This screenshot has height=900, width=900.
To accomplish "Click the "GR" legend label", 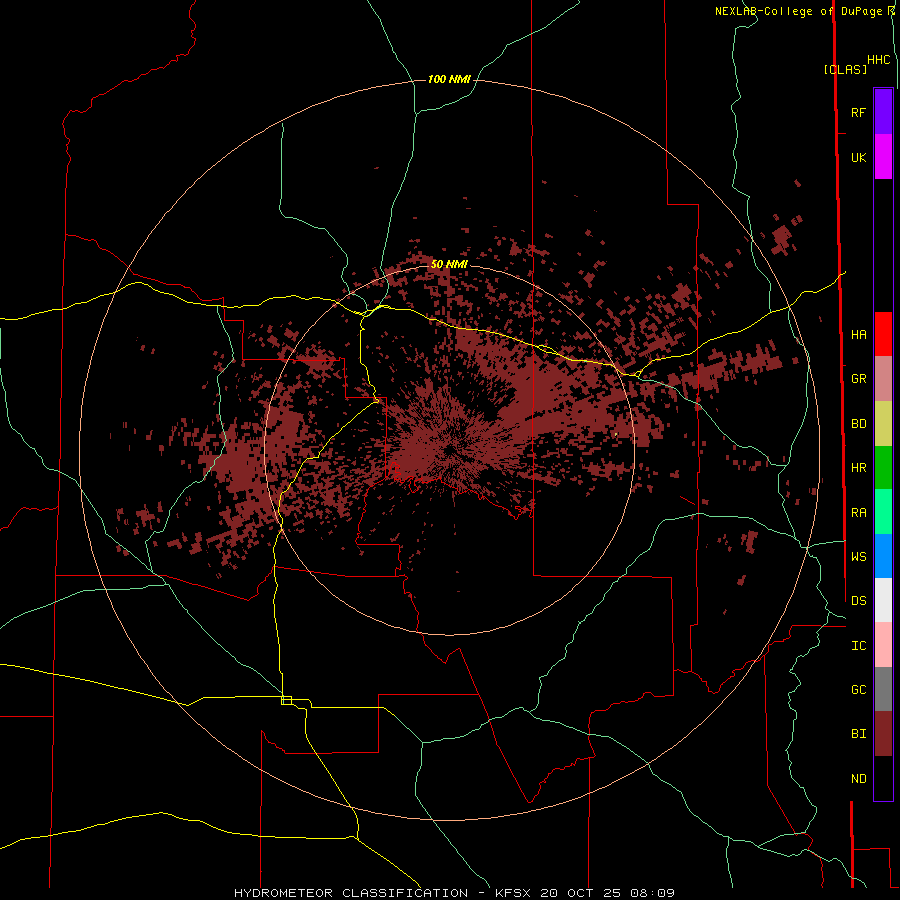I will [x=858, y=379].
